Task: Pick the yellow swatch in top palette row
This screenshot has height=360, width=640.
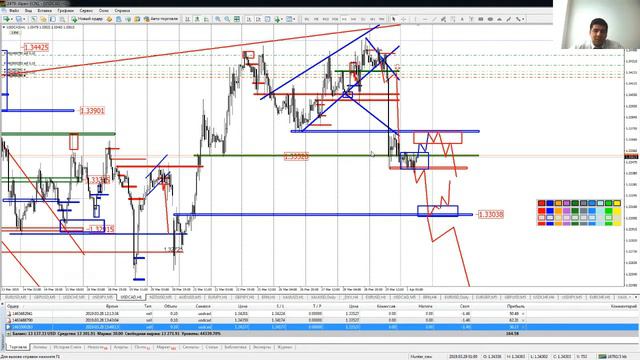Action: pyautogui.click(x=617, y=203)
